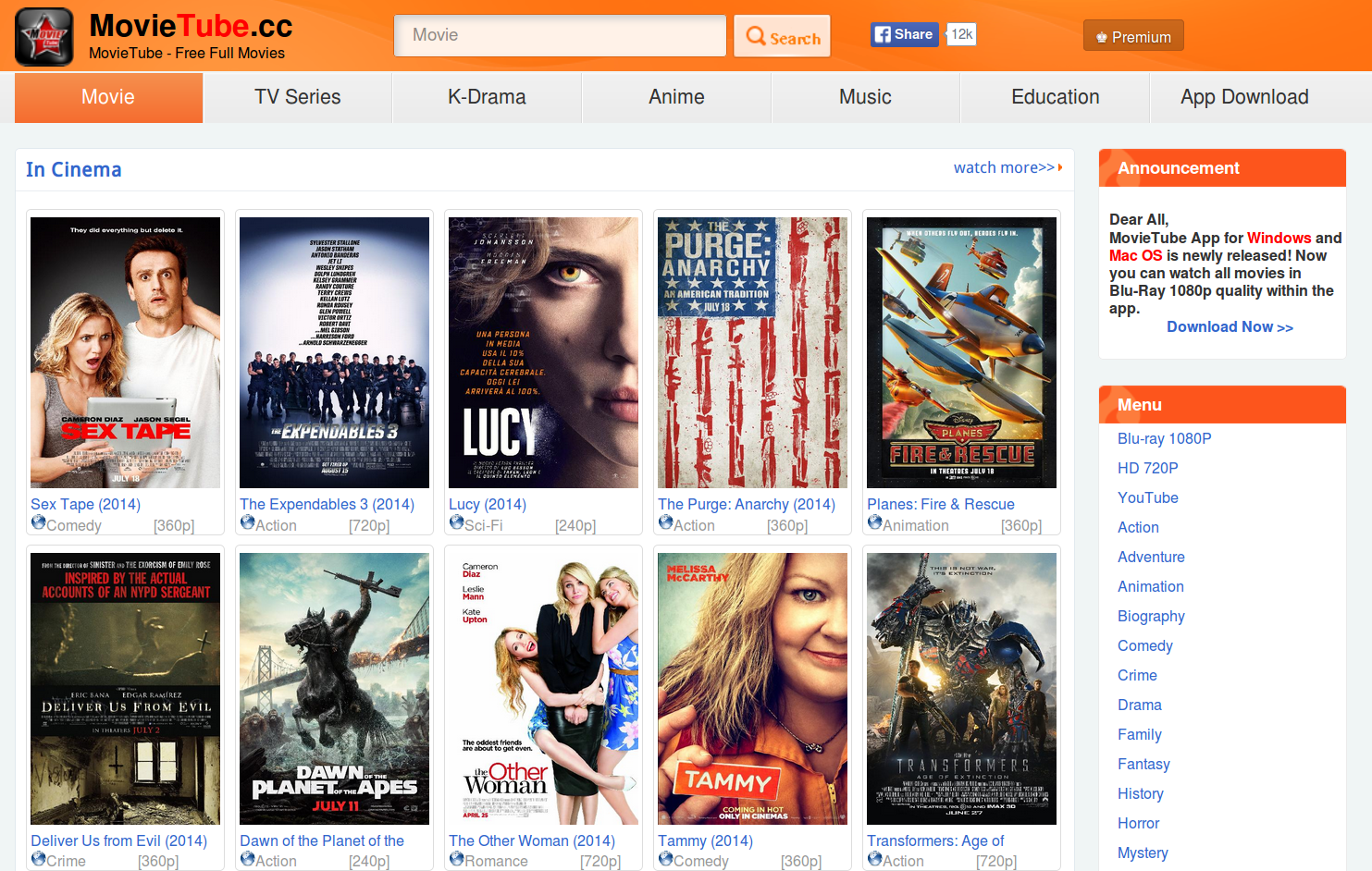The height and width of the screenshot is (871, 1372).
Task: Open the Deliver Us from Evil poster
Action: pos(126,689)
